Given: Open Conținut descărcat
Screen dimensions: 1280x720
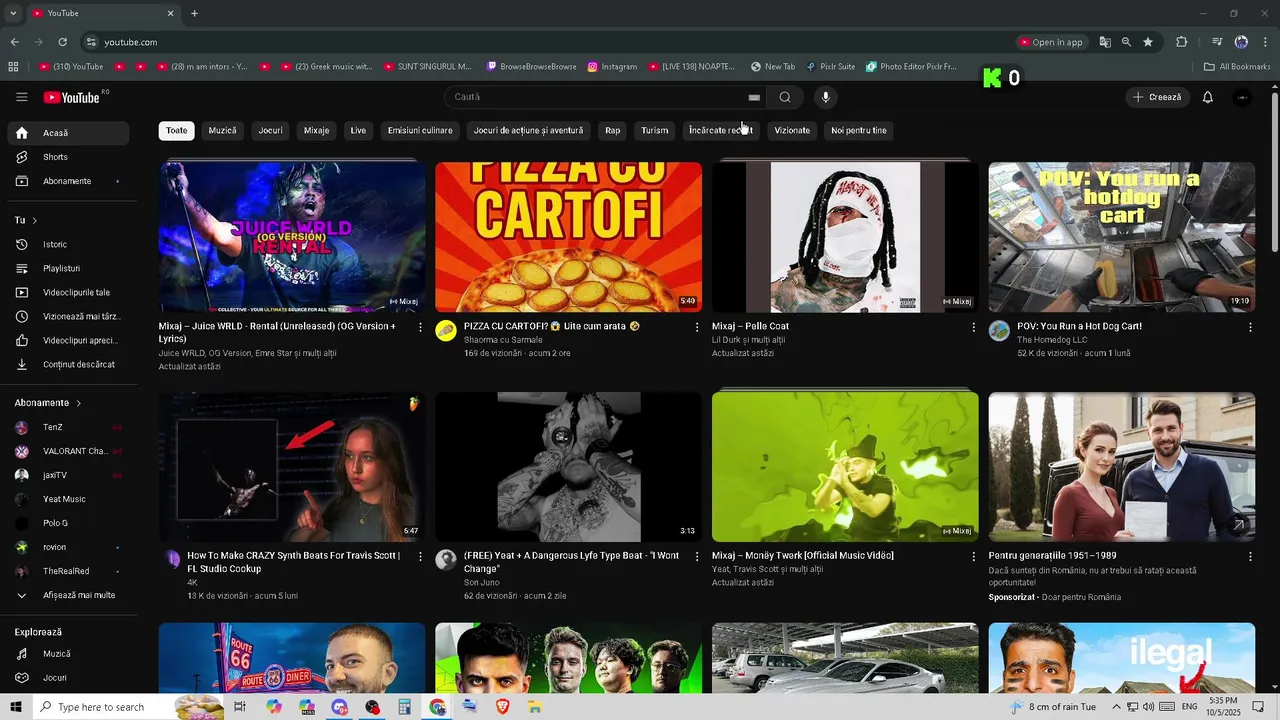Looking at the screenshot, I should pyautogui.click(x=68, y=364).
